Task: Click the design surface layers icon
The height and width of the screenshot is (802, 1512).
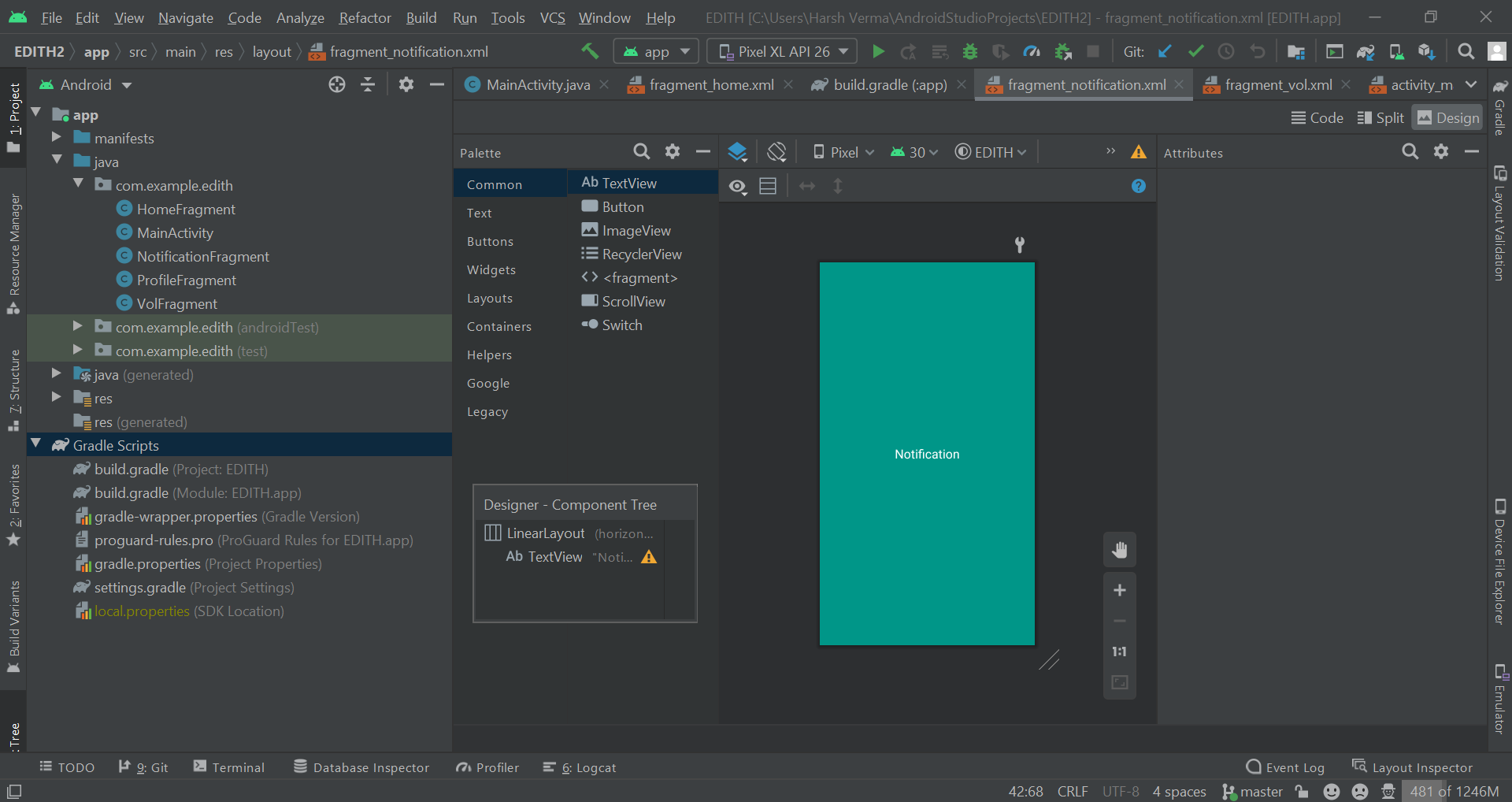Action: click(x=737, y=152)
